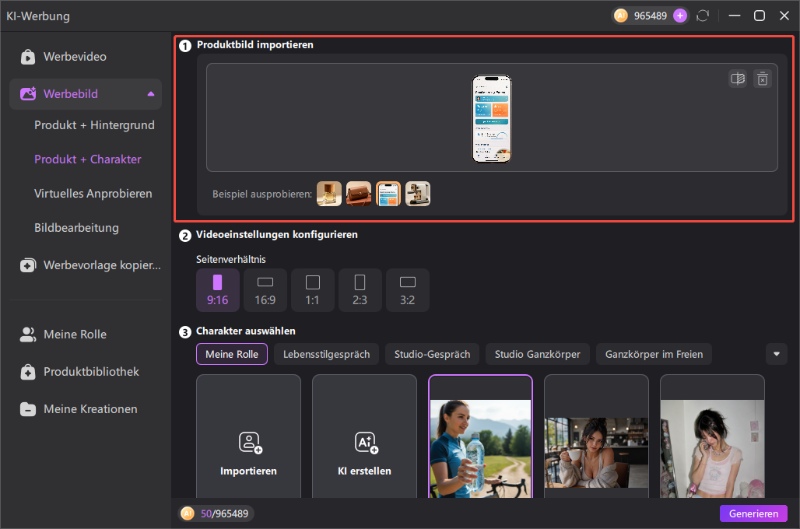Select woman with coffee cup in café
800x529 pixels.
[x=596, y=436]
